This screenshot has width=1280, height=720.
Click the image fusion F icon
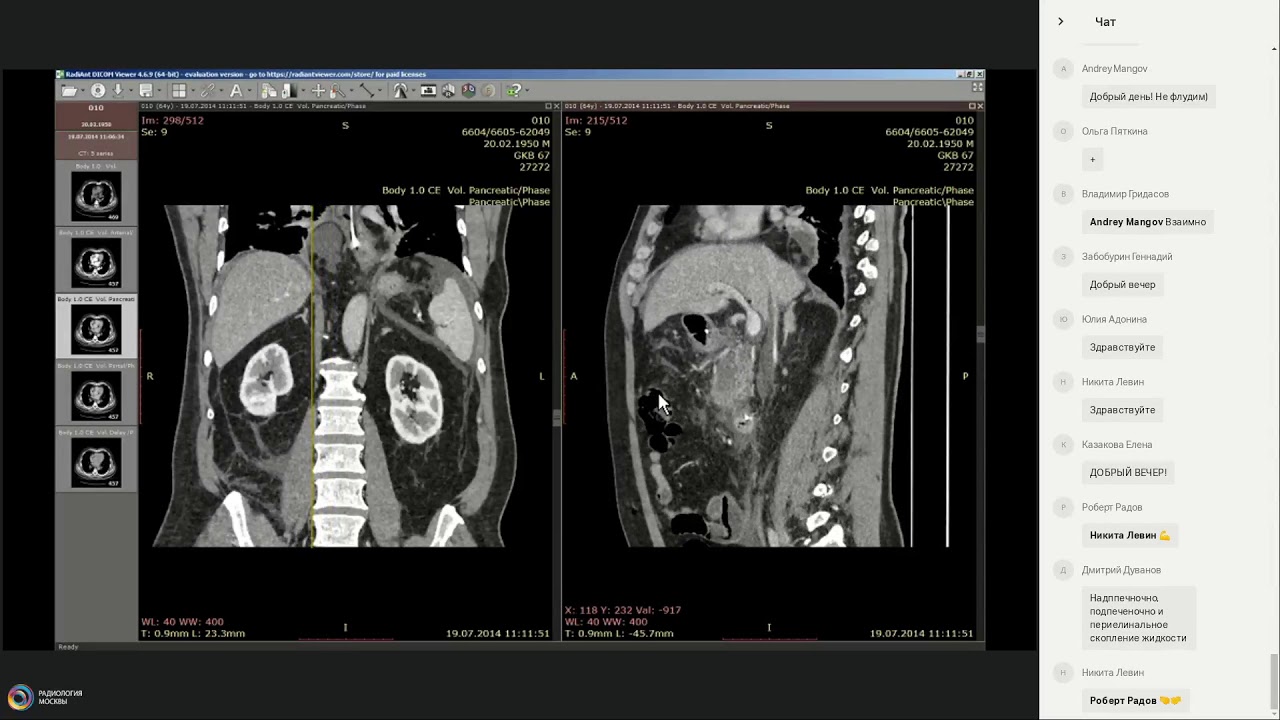tap(488, 90)
